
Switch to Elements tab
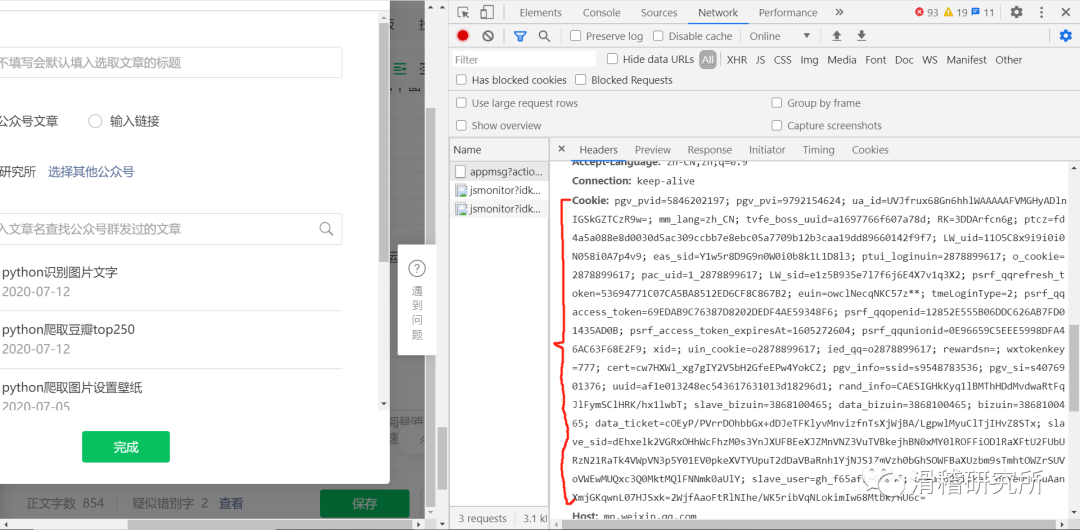(x=541, y=12)
